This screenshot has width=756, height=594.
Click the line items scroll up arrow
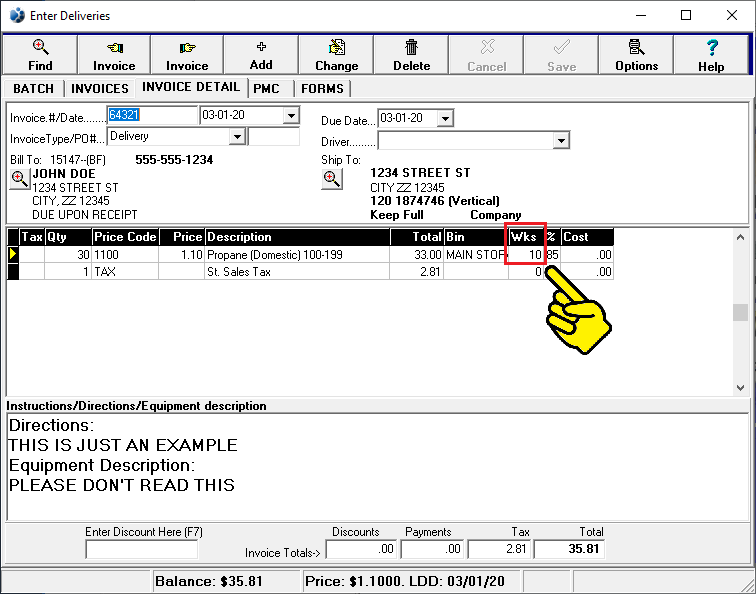(x=740, y=237)
